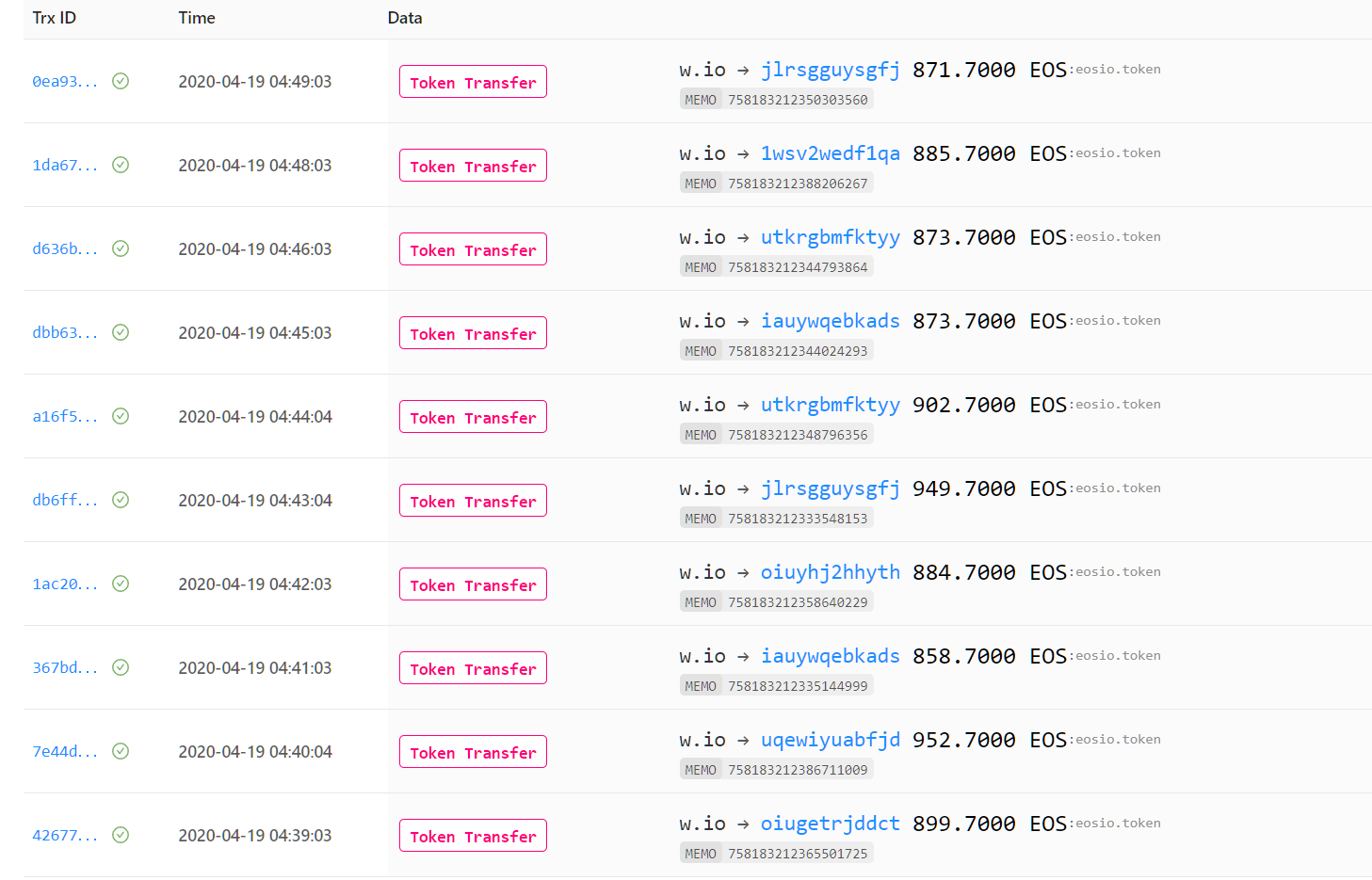This screenshot has height=880, width=1372.
Task: Click the amount 885.7000
Action: [x=964, y=154]
